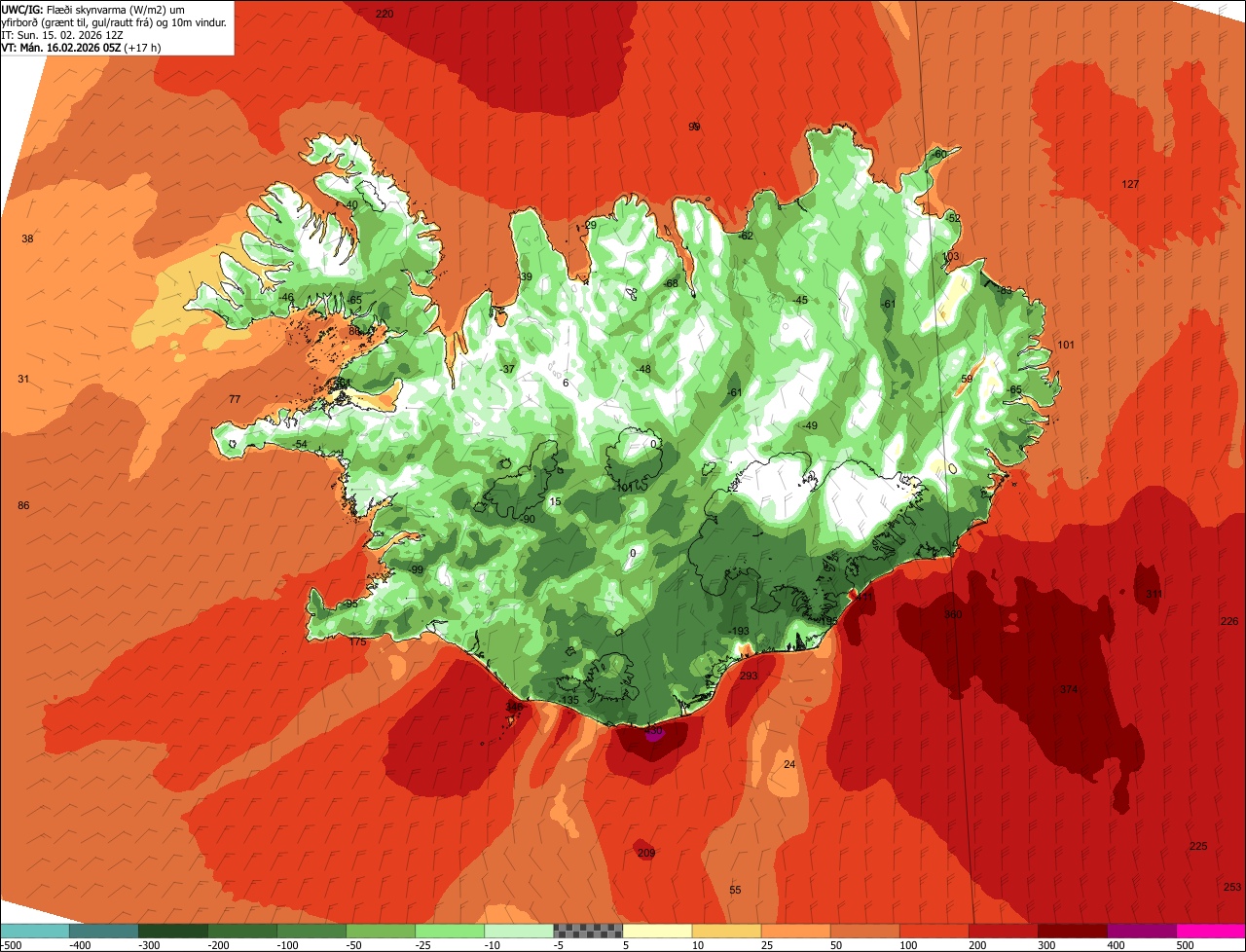Click the 86 value on the west edge

(x=23, y=506)
